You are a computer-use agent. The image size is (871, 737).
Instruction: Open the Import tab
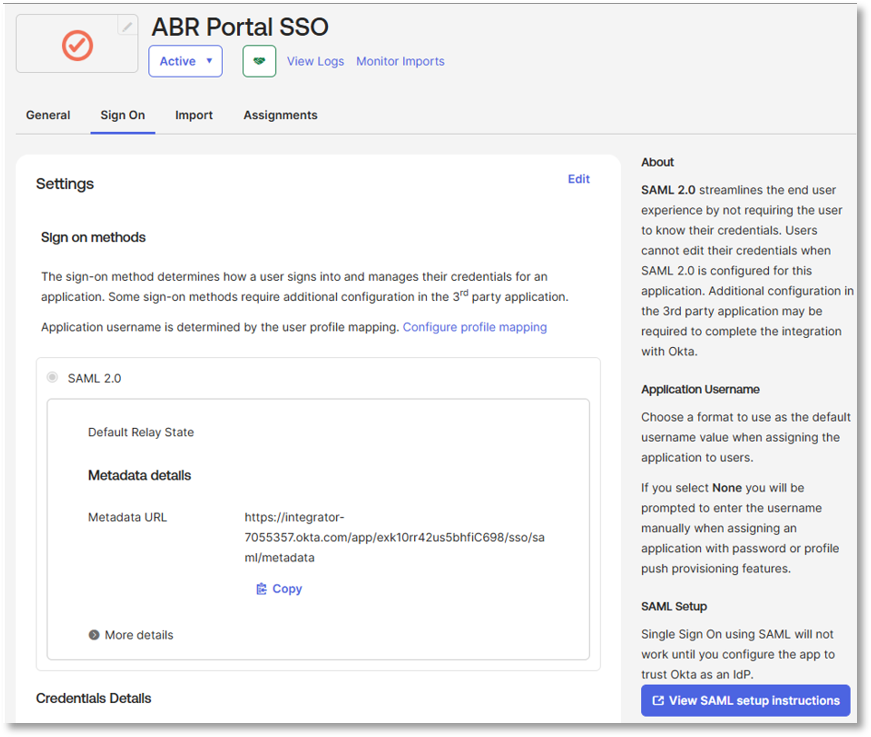tap(194, 115)
